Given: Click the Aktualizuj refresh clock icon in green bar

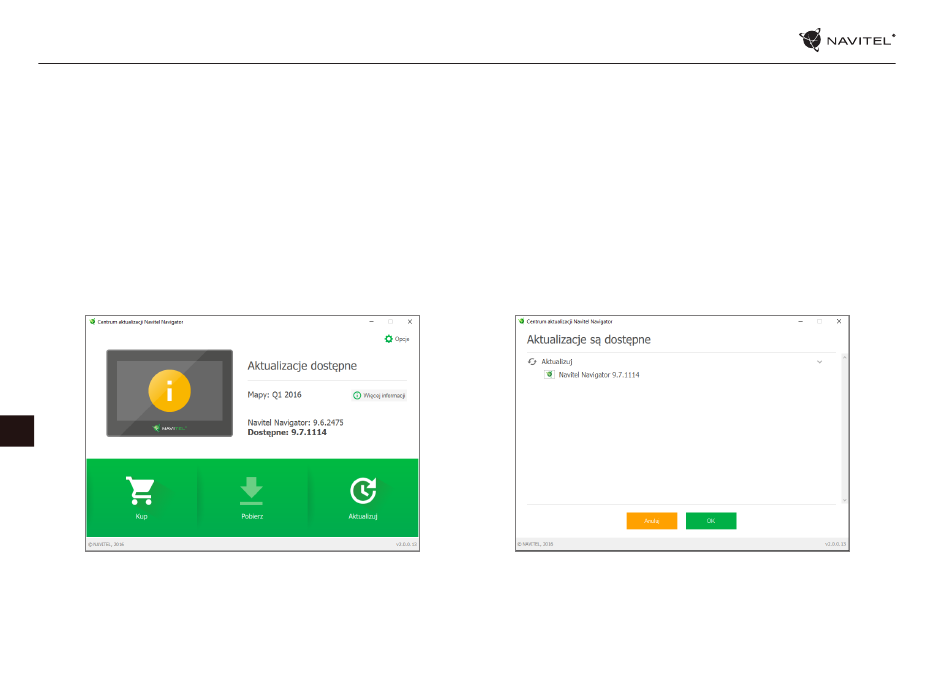Looking at the screenshot, I should (363, 491).
